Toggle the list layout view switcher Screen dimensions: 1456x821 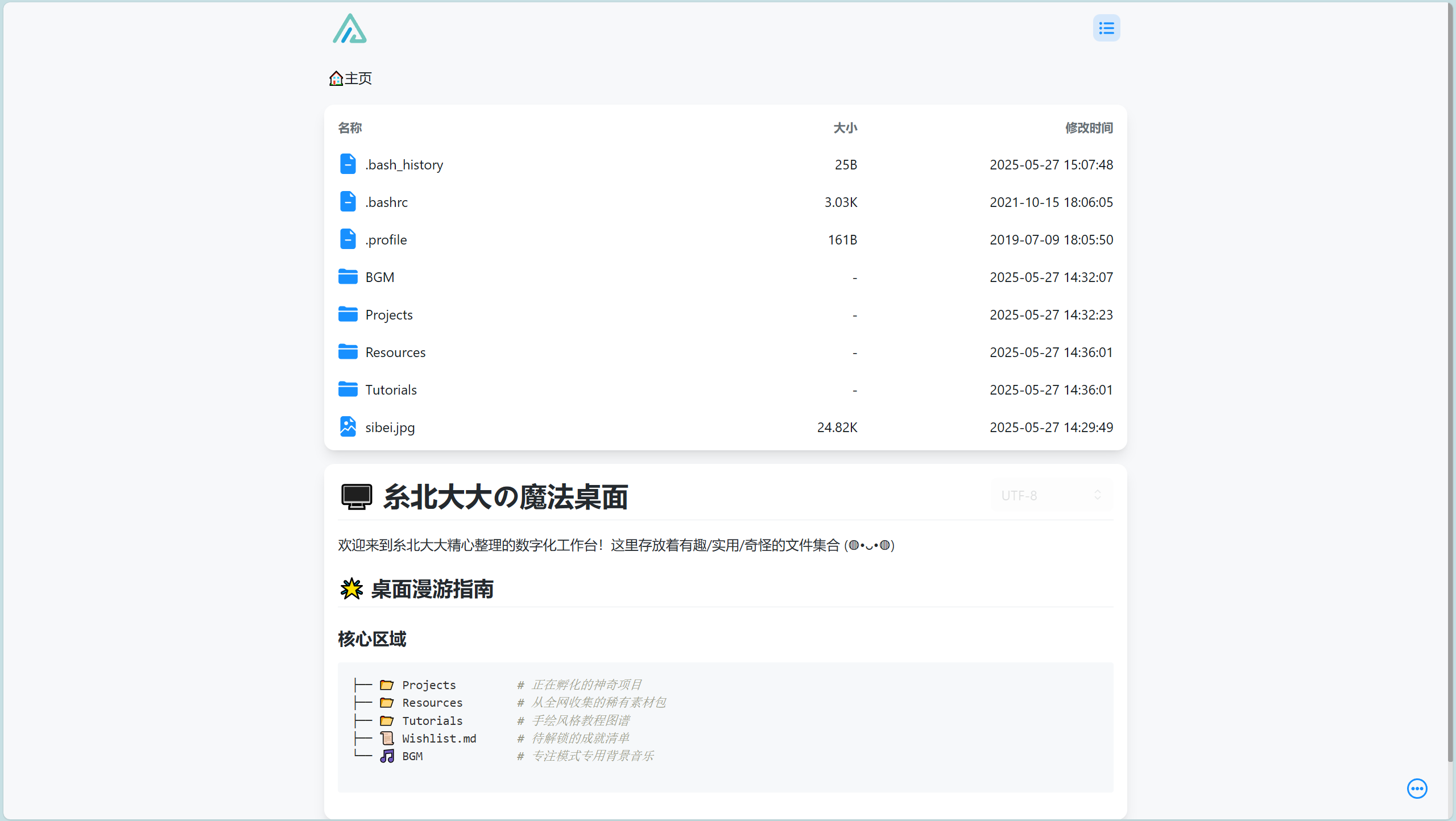coord(1106,27)
